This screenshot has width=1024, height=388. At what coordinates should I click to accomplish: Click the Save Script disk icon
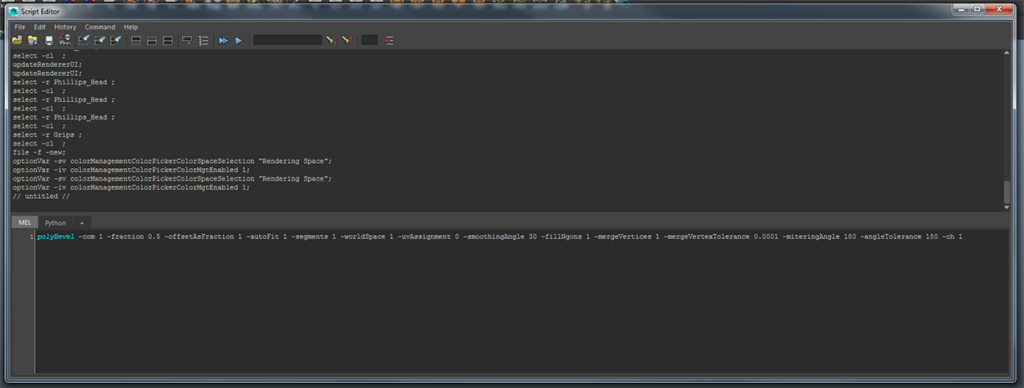pos(49,40)
